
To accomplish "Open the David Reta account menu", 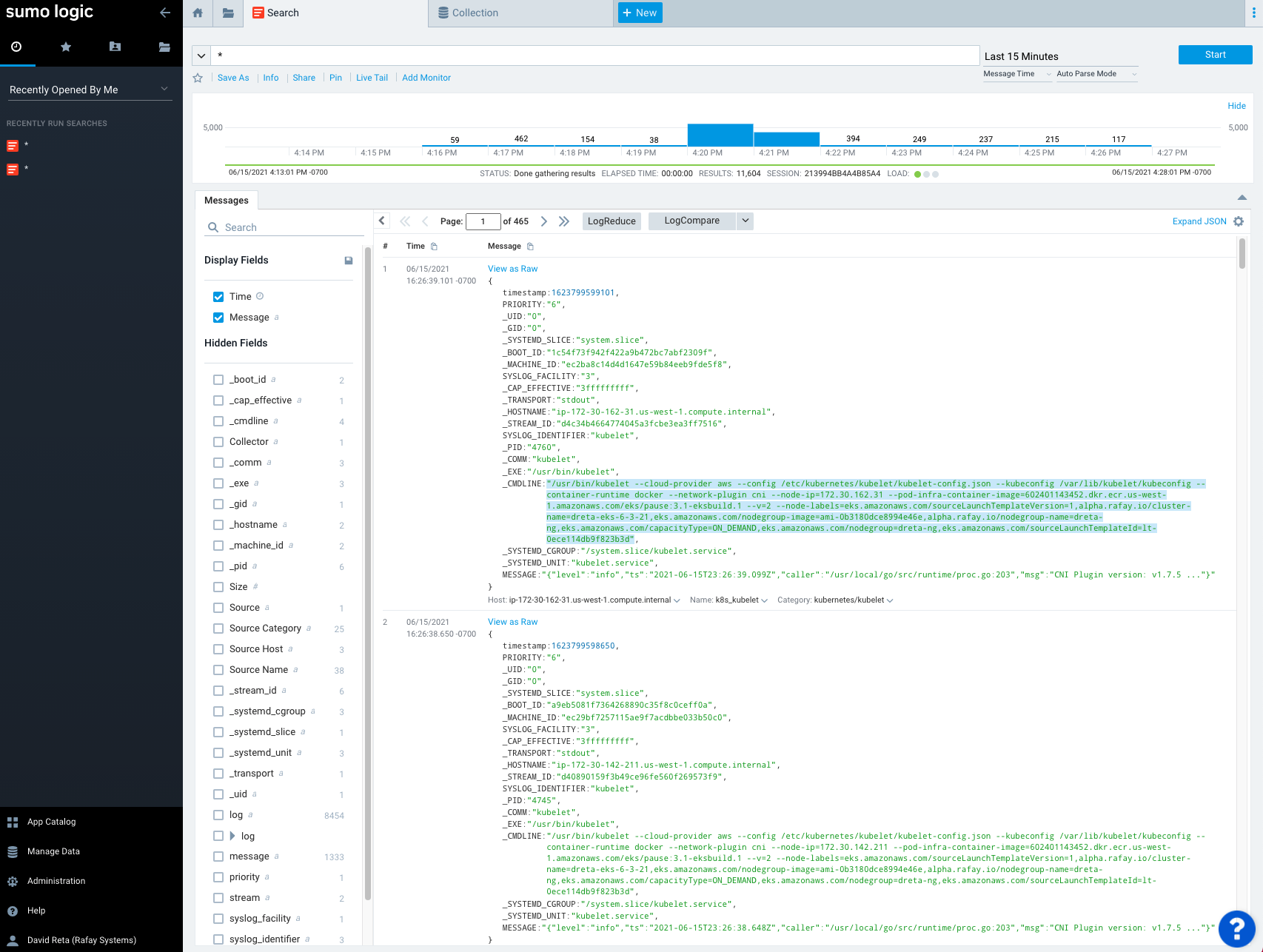I will pyautogui.click(x=81, y=940).
